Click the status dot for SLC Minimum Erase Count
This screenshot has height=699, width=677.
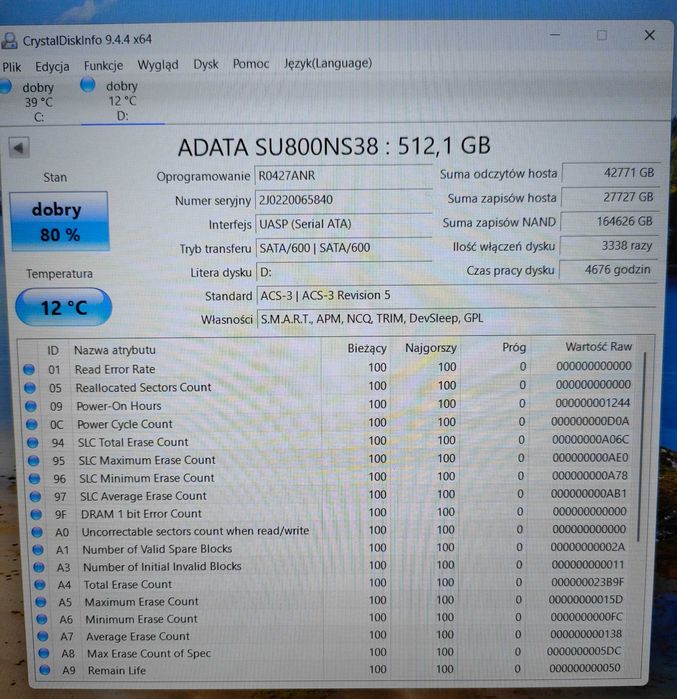pyautogui.click(x=34, y=479)
